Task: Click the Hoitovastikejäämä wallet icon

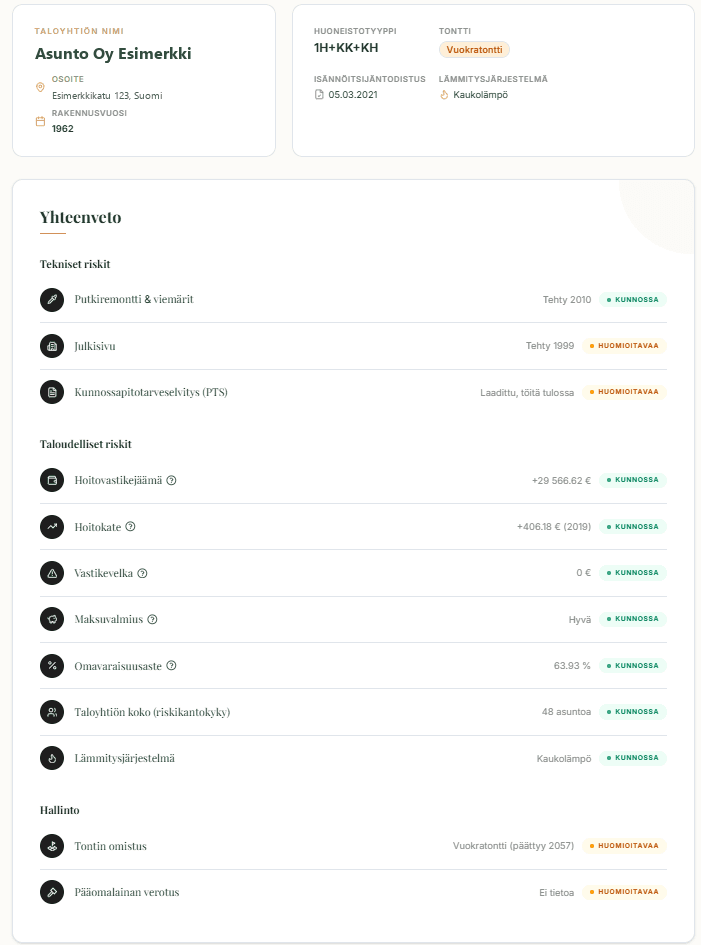Action: [x=51, y=480]
